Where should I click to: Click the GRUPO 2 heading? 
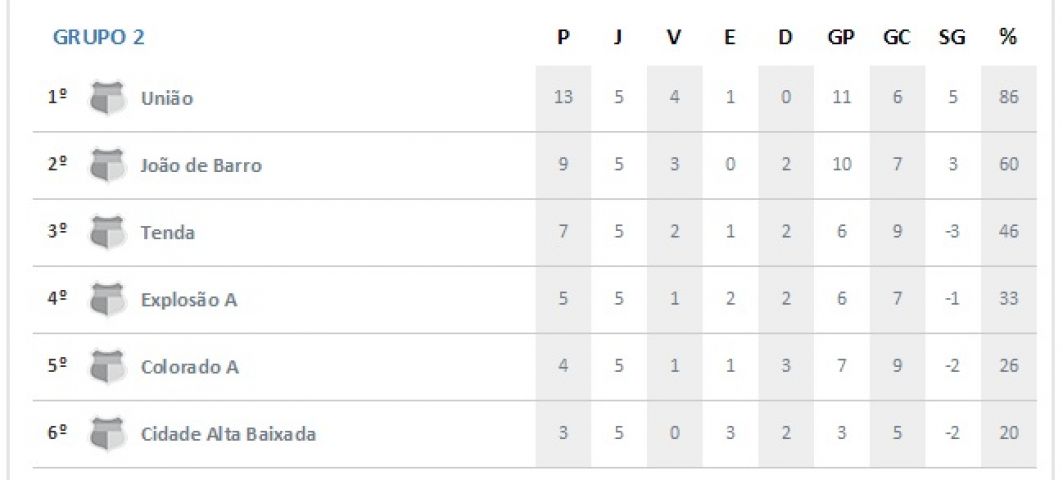click(x=99, y=37)
